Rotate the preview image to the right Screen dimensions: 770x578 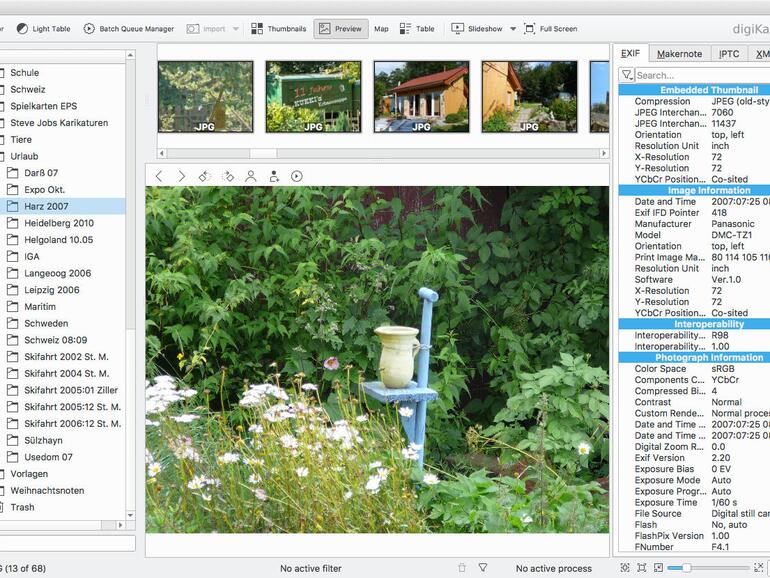point(228,176)
